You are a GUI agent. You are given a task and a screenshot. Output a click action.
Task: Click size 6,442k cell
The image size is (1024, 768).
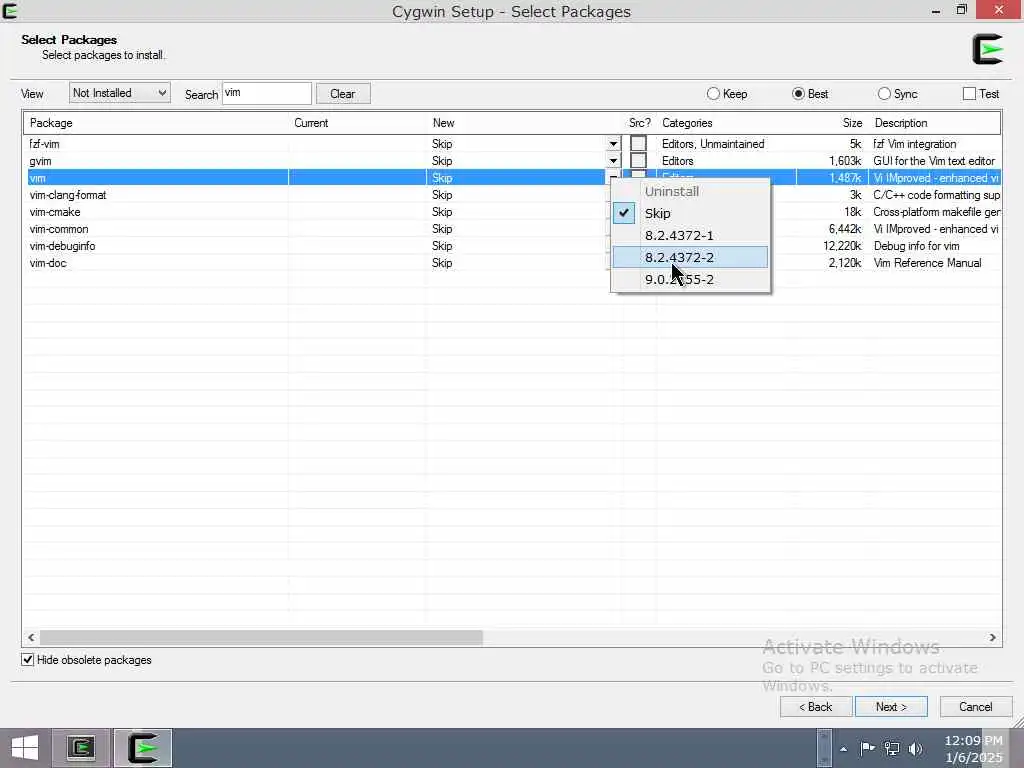(x=845, y=229)
